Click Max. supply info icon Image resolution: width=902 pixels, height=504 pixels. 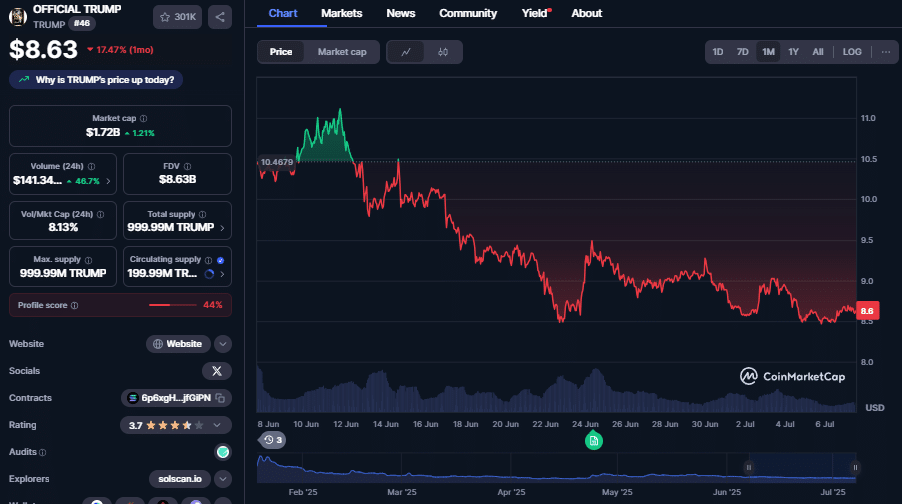88,260
